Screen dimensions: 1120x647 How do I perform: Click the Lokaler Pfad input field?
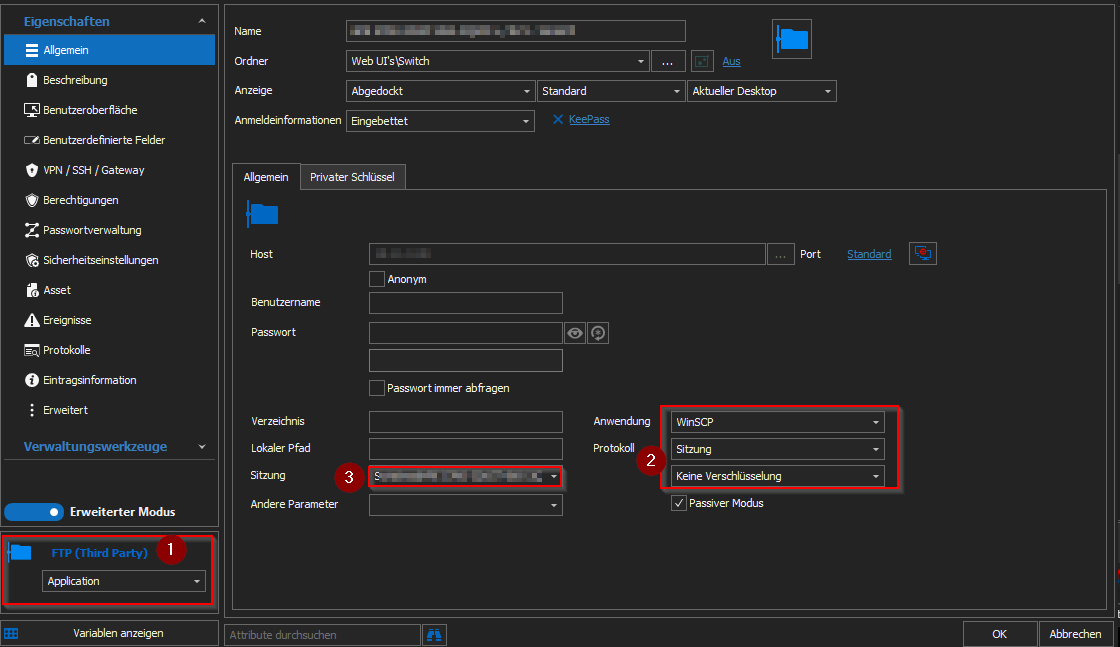coord(466,448)
